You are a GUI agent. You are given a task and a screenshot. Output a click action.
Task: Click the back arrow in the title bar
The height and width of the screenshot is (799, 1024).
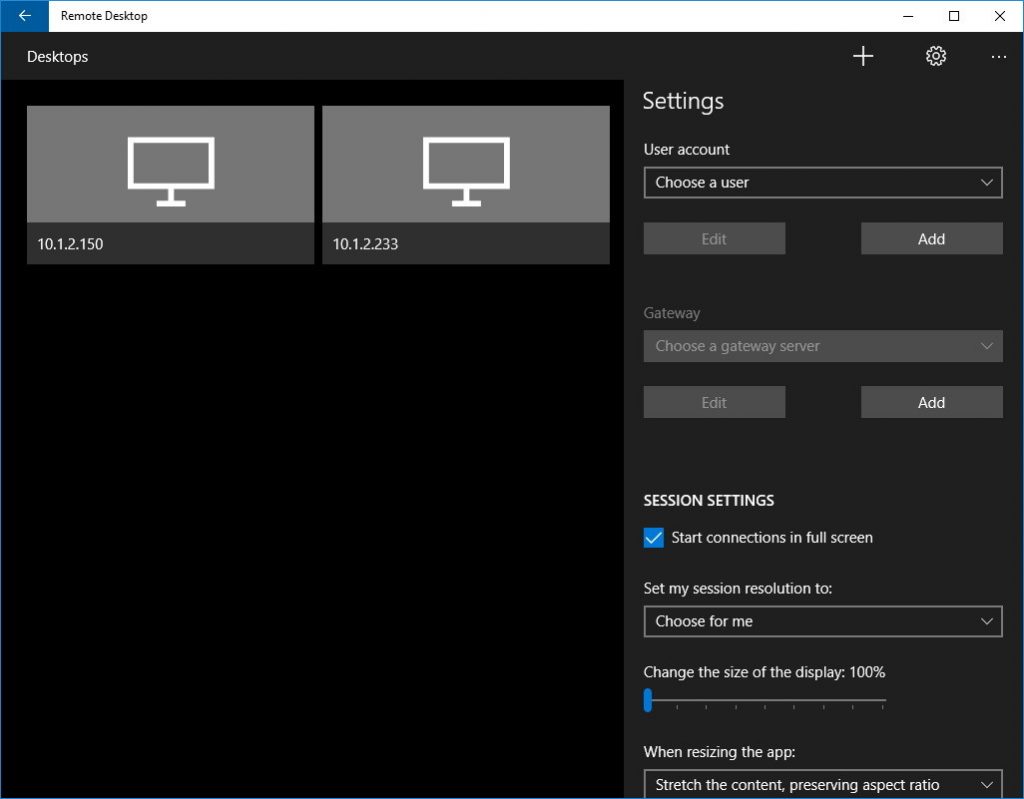tap(23, 16)
